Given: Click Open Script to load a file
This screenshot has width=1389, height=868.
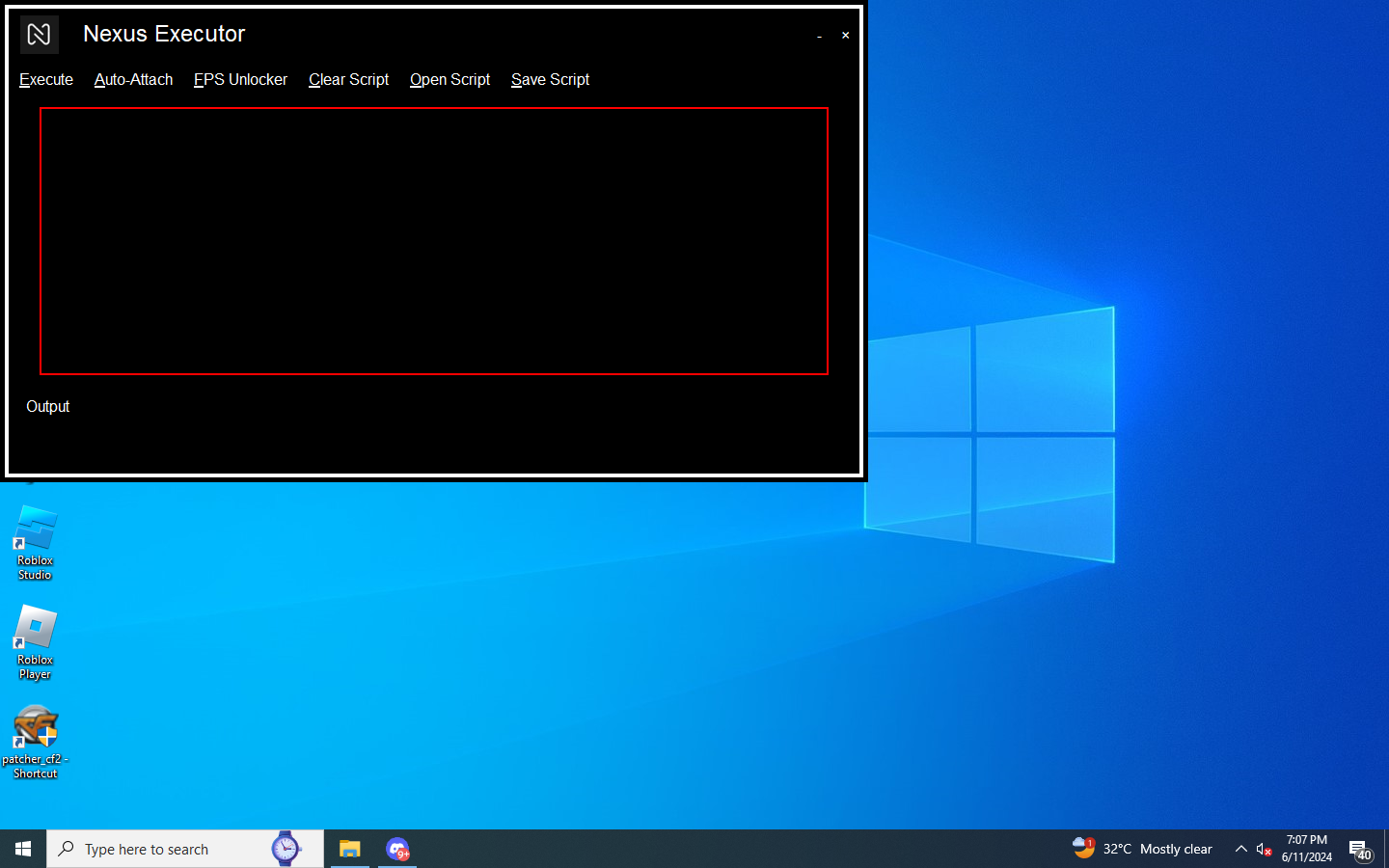Looking at the screenshot, I should tap(449, 80).
